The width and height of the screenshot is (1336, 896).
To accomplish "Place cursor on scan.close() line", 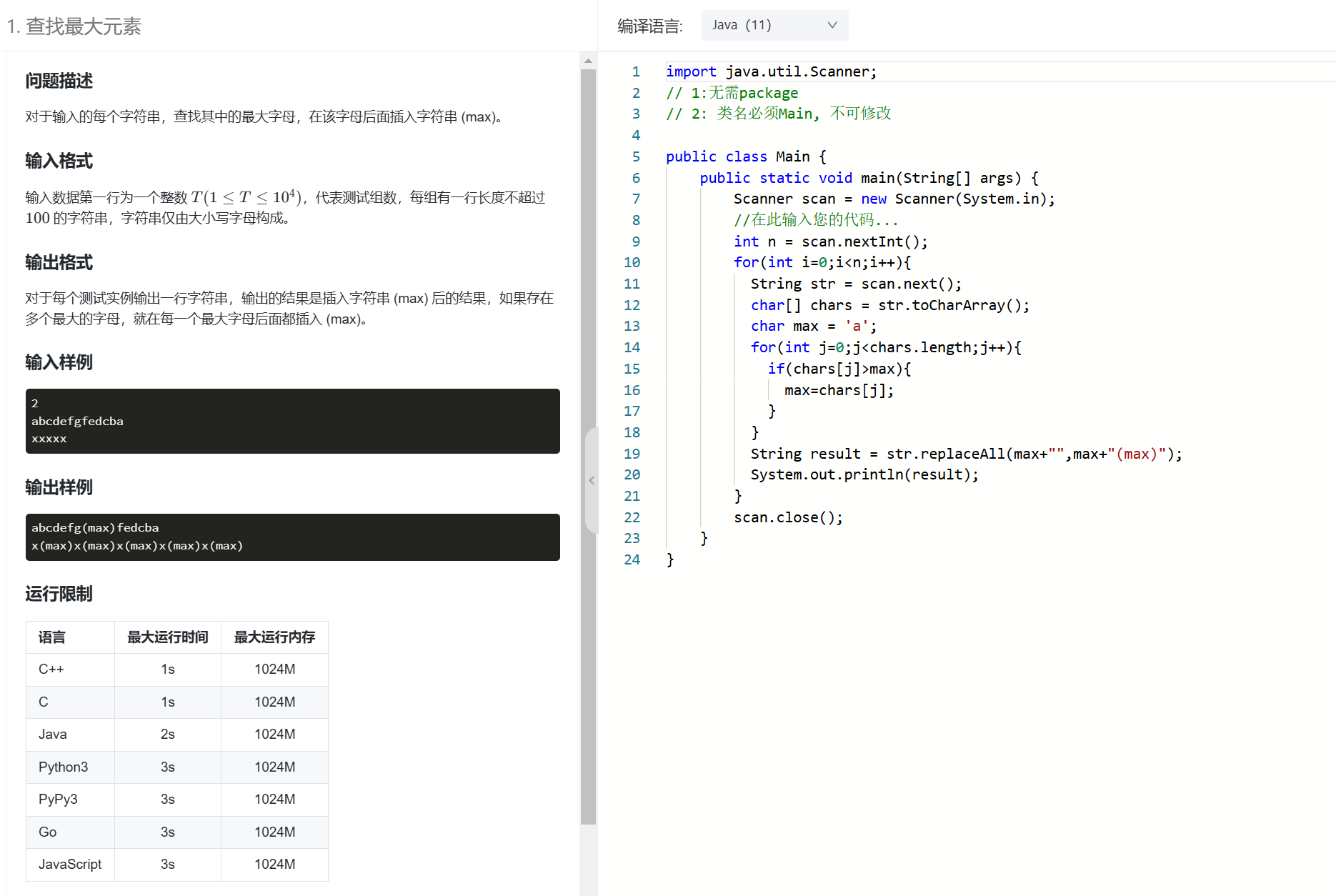I will [x=787, y=517].
